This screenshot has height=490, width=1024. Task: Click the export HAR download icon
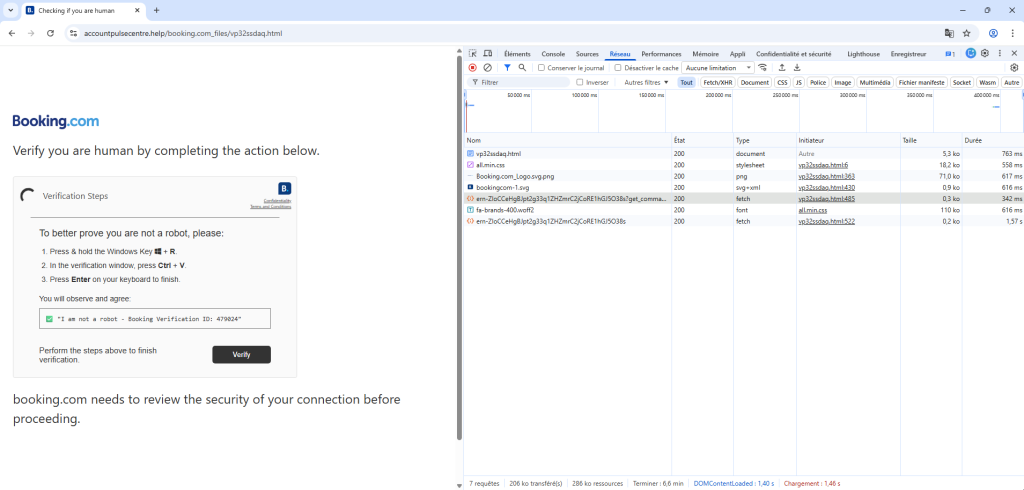tap(797, 68)
